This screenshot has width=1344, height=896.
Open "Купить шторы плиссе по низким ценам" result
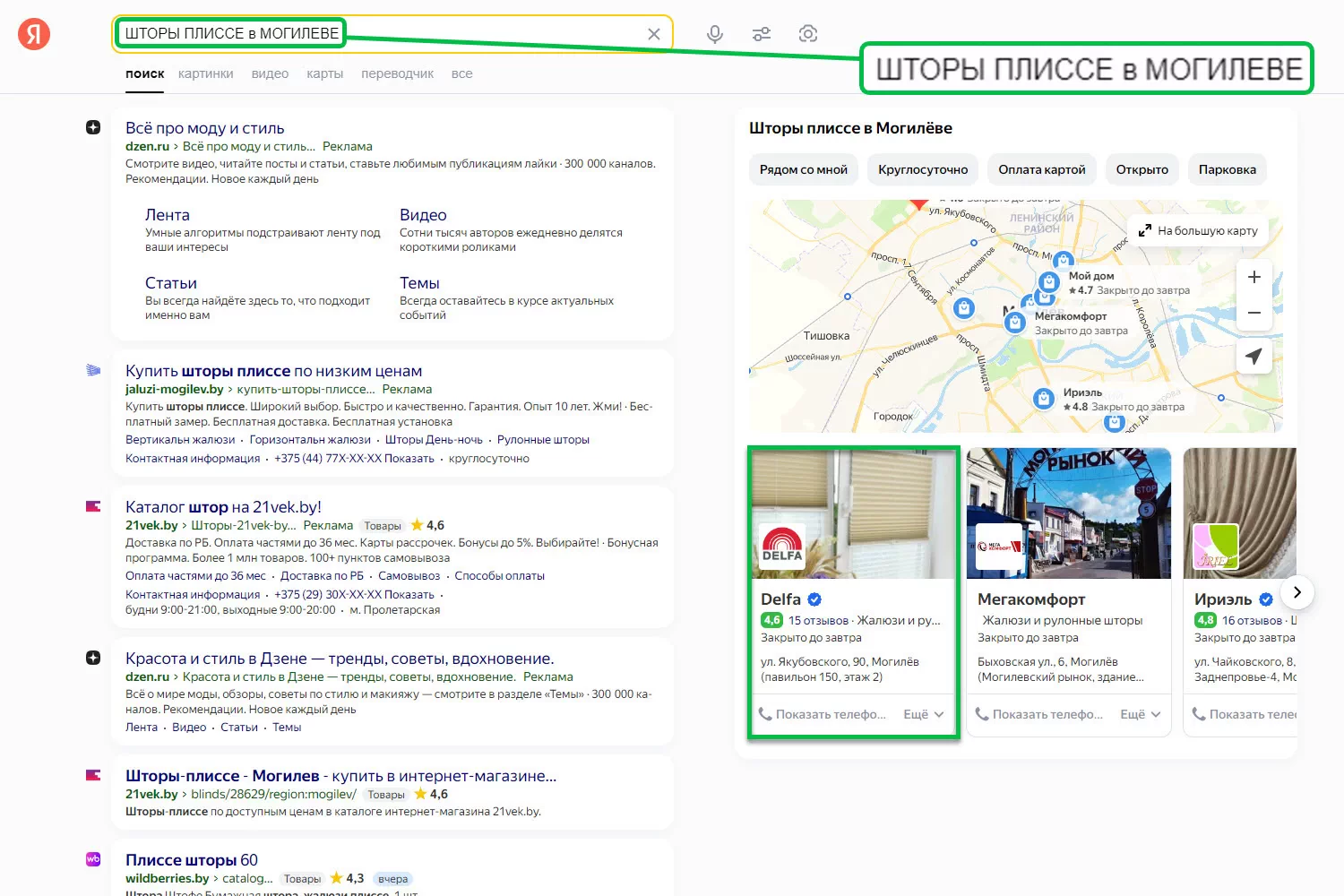click(273, 371)
